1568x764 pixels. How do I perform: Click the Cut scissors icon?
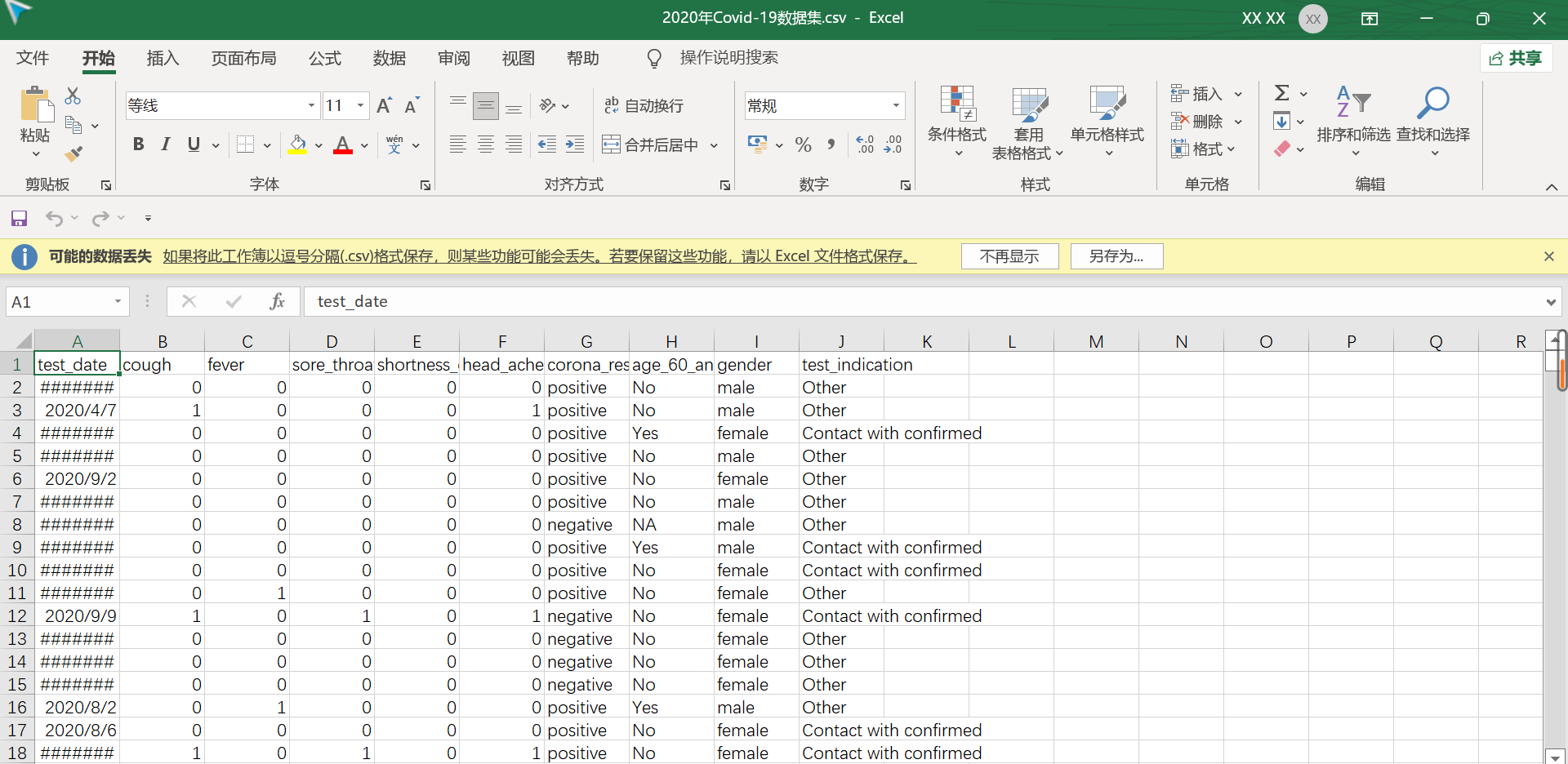73,95
